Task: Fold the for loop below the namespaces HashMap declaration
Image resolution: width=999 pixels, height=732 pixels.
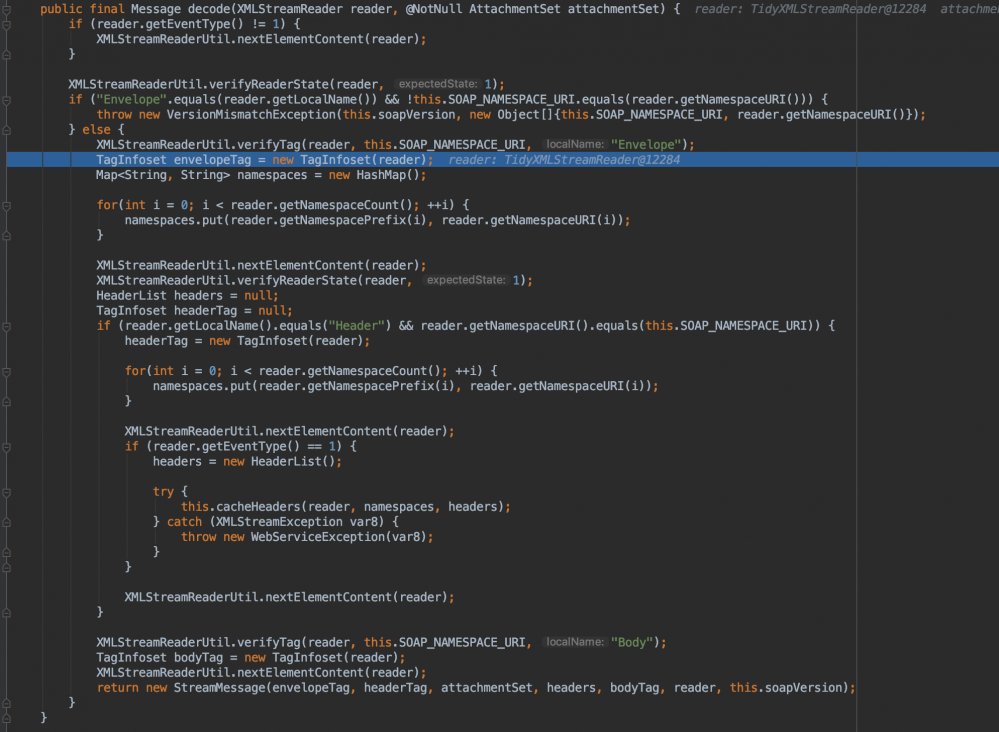Action: click(x=6, y=205)
